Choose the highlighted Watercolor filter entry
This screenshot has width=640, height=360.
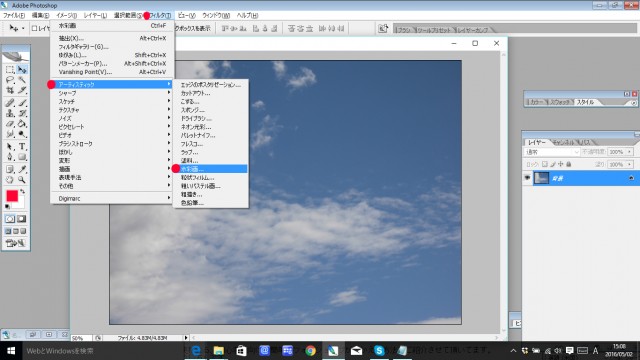point(210,169)
